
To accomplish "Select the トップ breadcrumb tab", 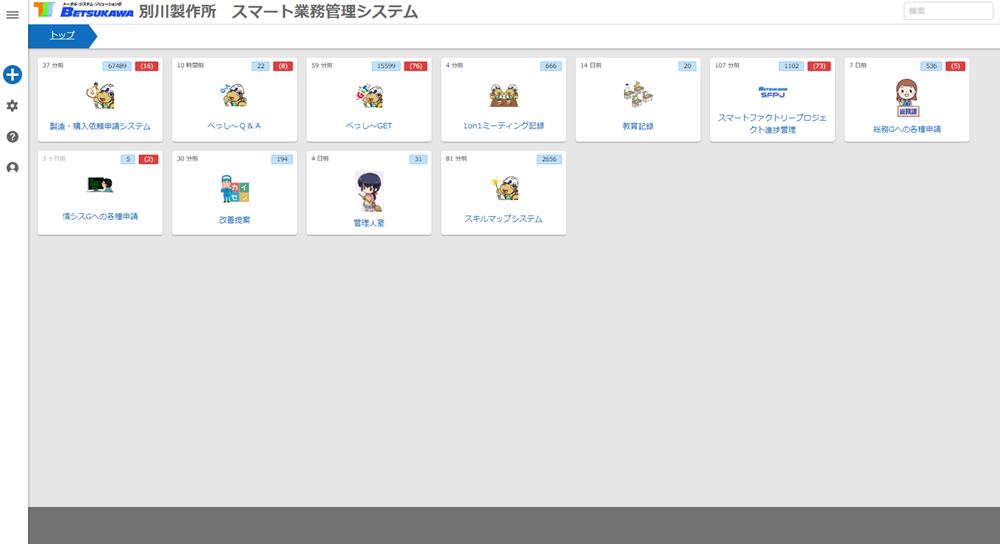I will 62,36.
